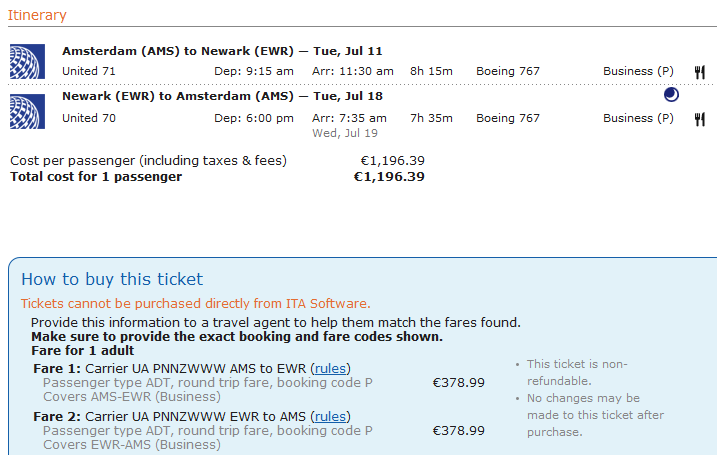Click the Fare 1 price €378.99
Screen dimensions: 717x455
[458, 382]
